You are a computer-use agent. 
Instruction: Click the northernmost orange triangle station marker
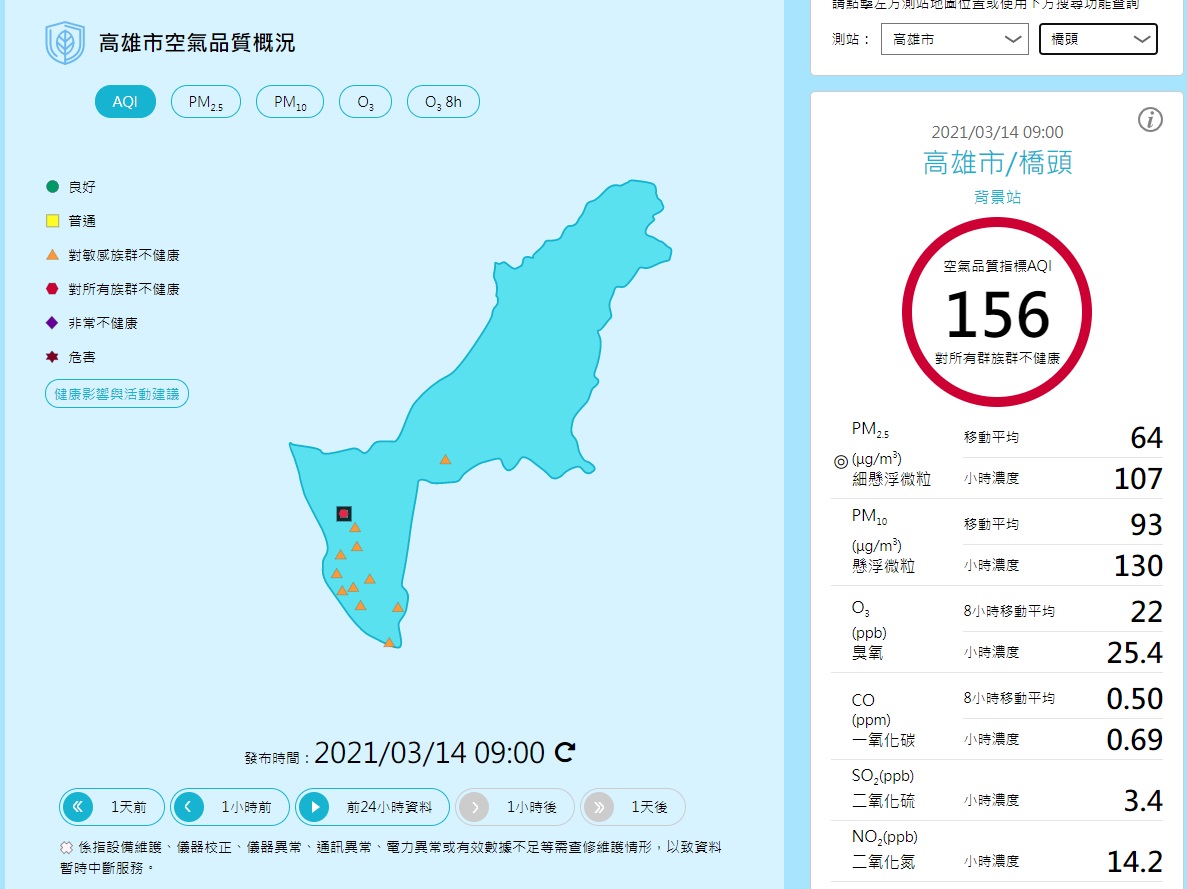(445, 459)
